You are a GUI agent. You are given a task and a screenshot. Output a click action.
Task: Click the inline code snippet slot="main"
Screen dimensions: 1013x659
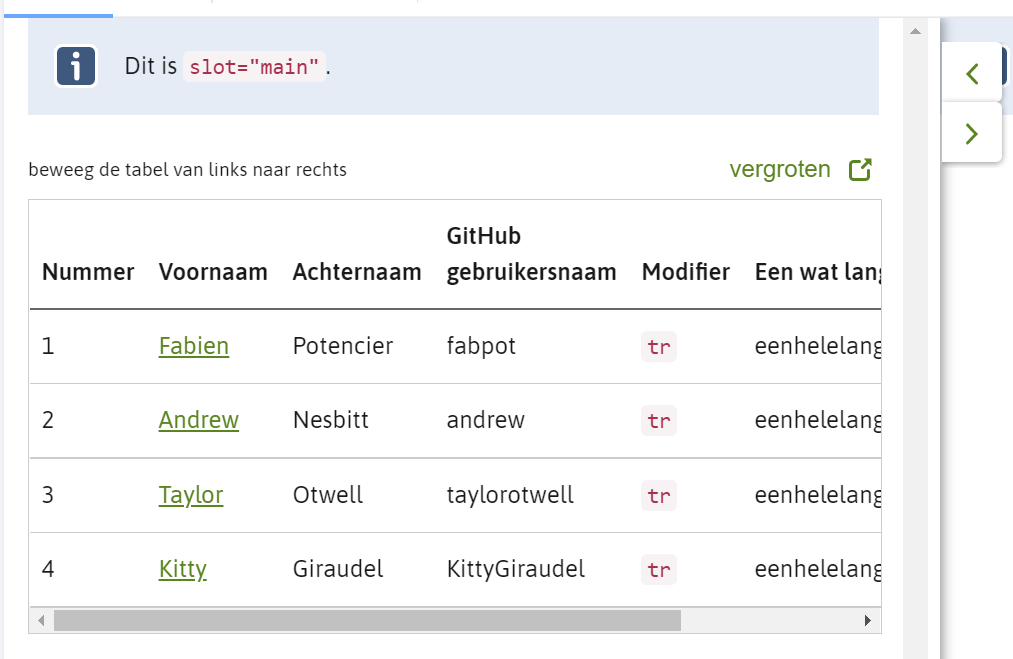pos(255,67)
